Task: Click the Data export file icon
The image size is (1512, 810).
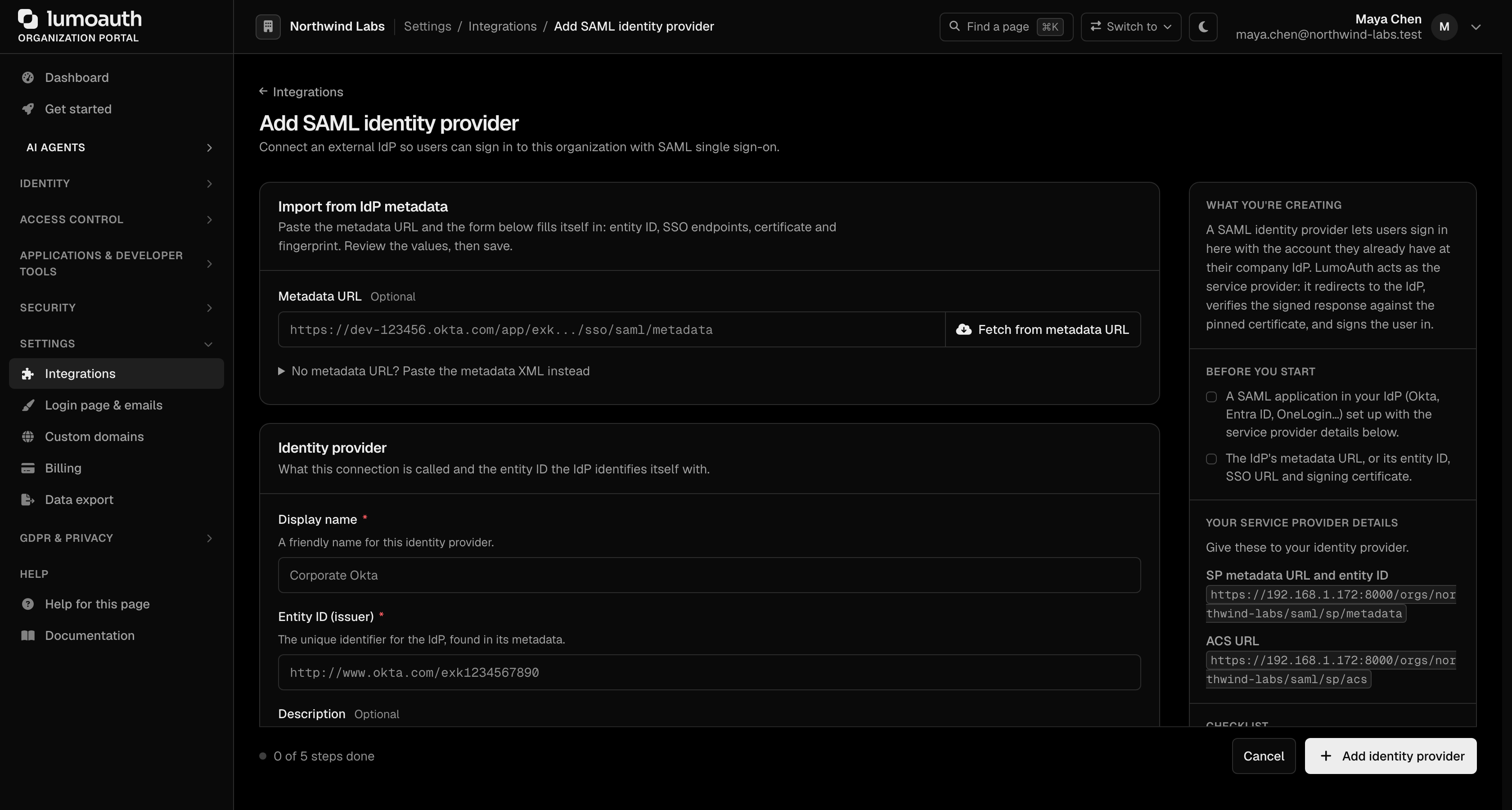Action: pos(27,500)
